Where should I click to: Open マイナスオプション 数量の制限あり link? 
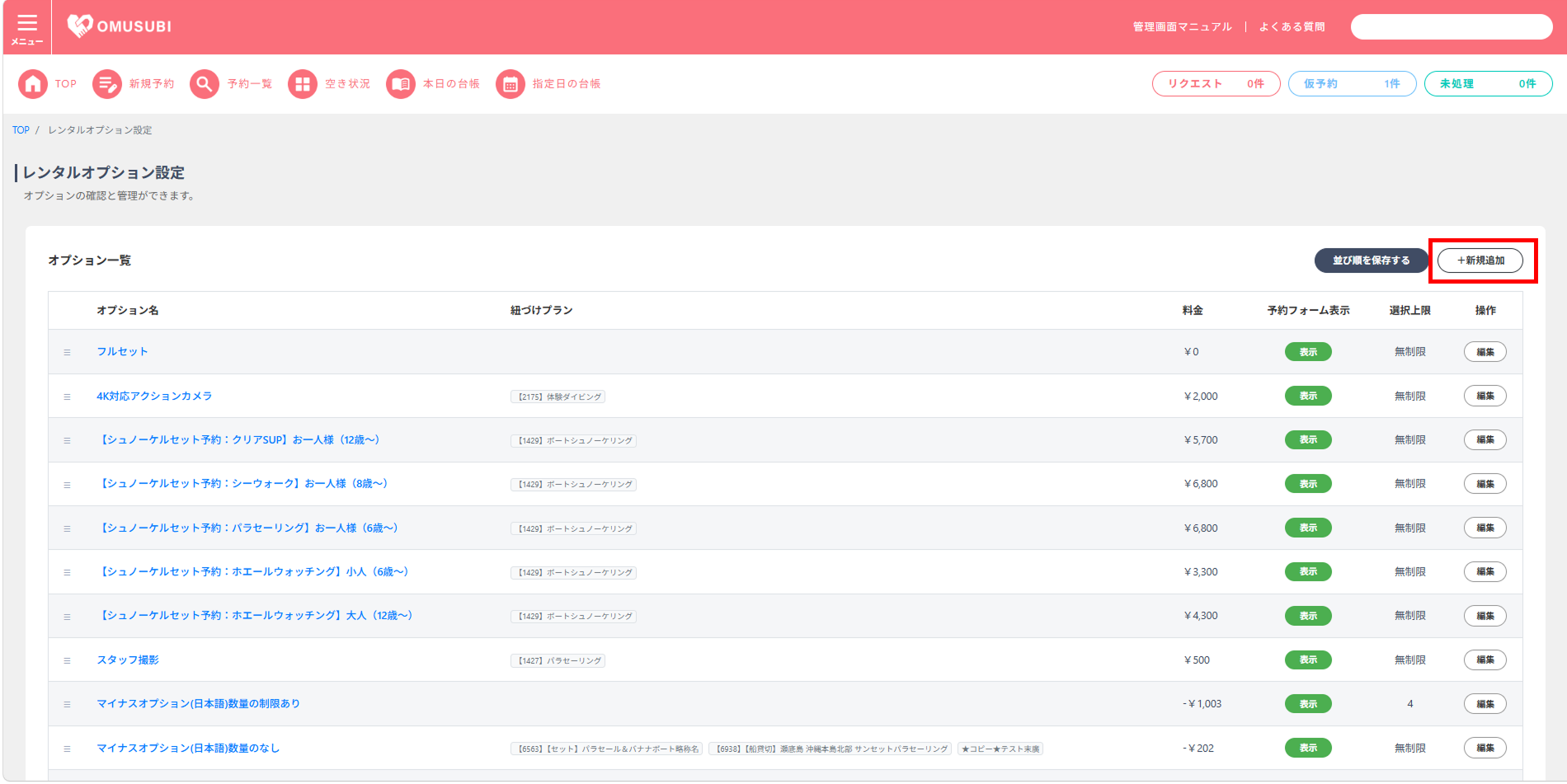pos(198,704)
